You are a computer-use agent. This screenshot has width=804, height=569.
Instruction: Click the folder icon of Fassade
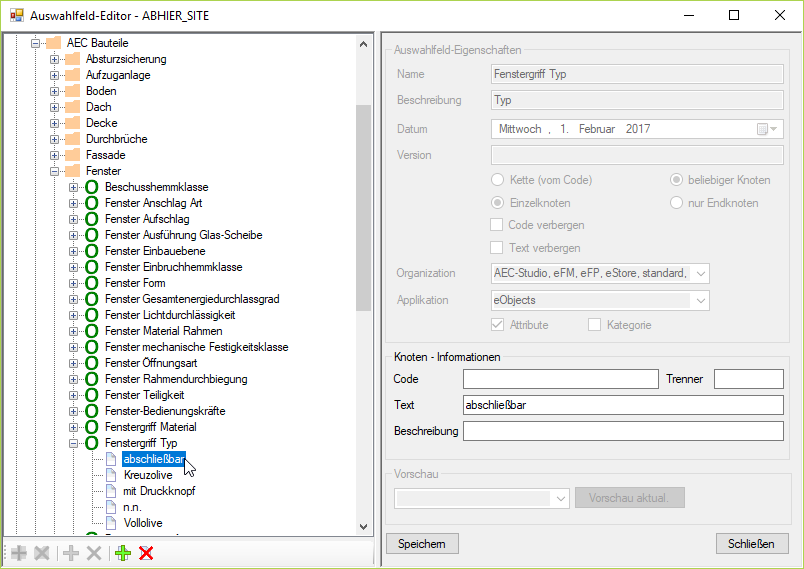[73, 155]
